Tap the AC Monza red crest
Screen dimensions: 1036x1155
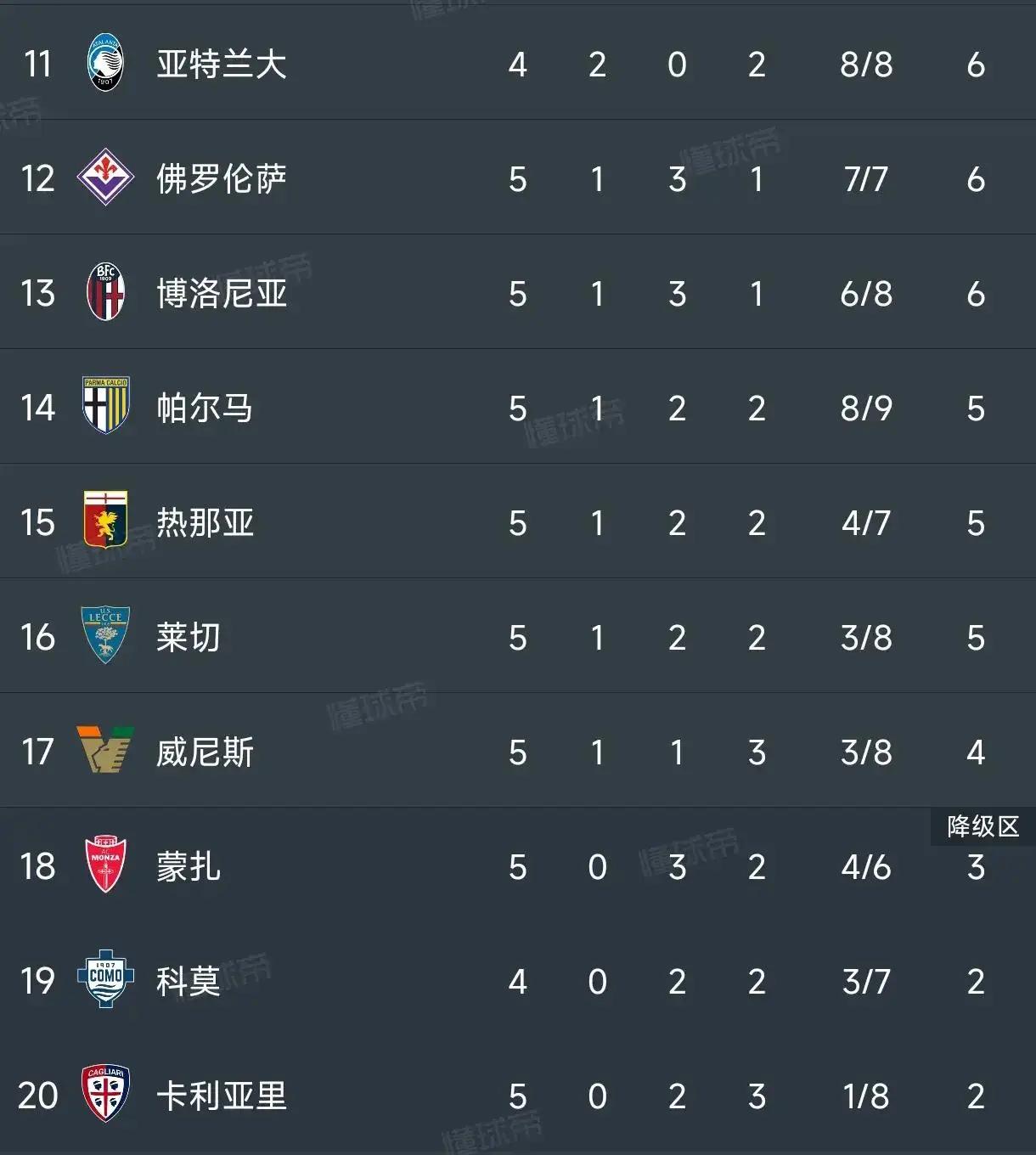(x=105, y=865)
